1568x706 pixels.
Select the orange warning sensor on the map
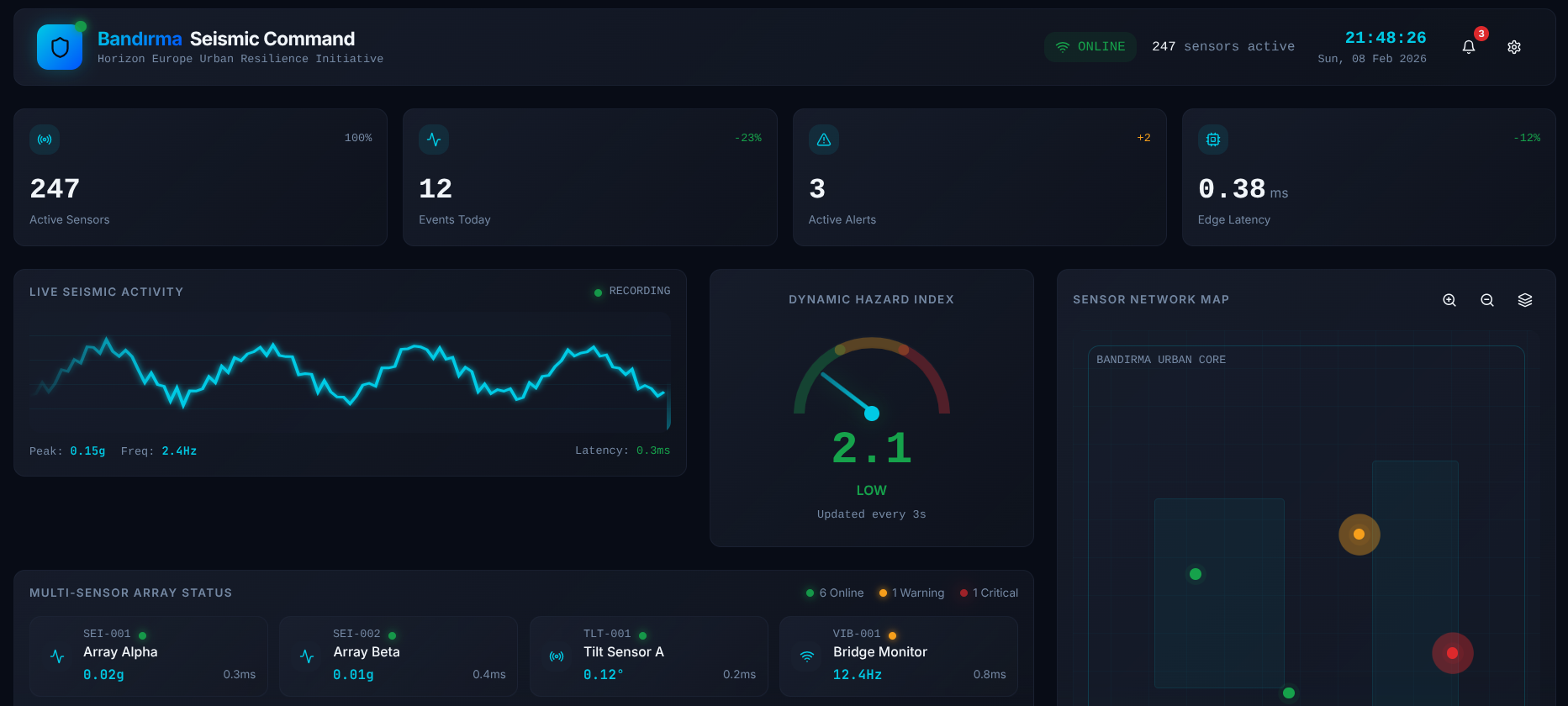point(1359,535)
